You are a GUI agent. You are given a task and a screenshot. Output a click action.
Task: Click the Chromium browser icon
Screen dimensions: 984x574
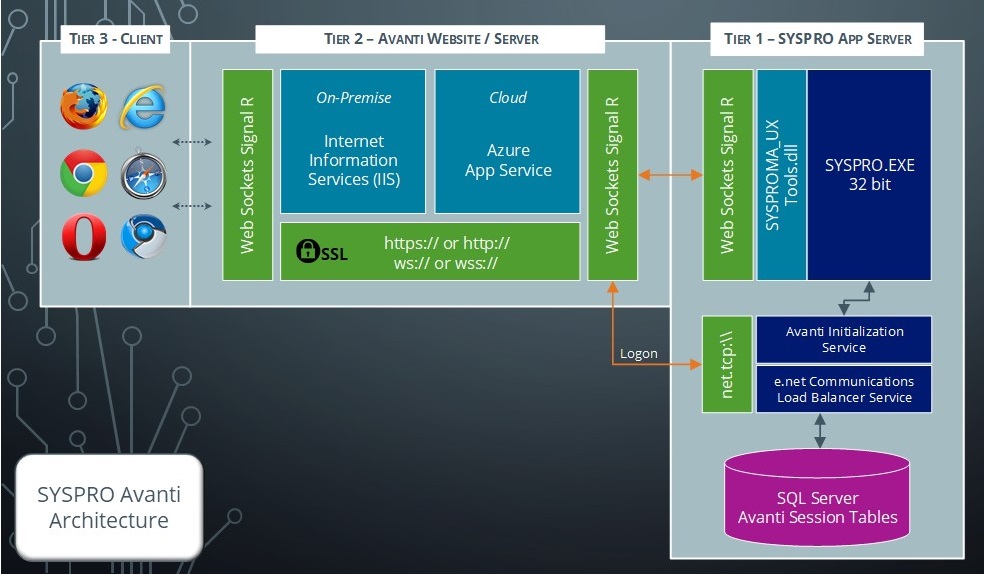(143, 238)
